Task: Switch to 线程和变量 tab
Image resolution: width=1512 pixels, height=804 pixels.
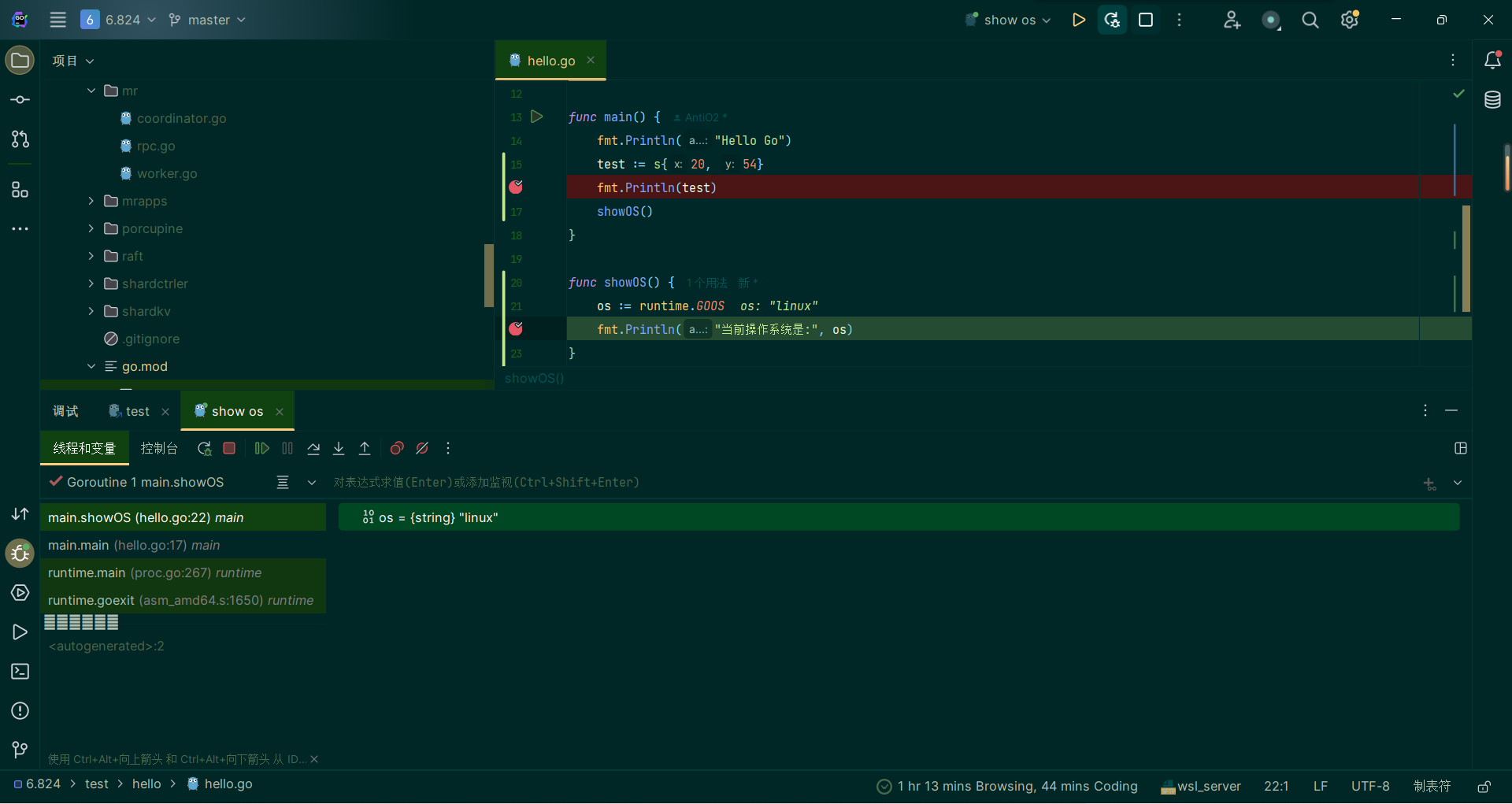Action: tap(84, 448)
